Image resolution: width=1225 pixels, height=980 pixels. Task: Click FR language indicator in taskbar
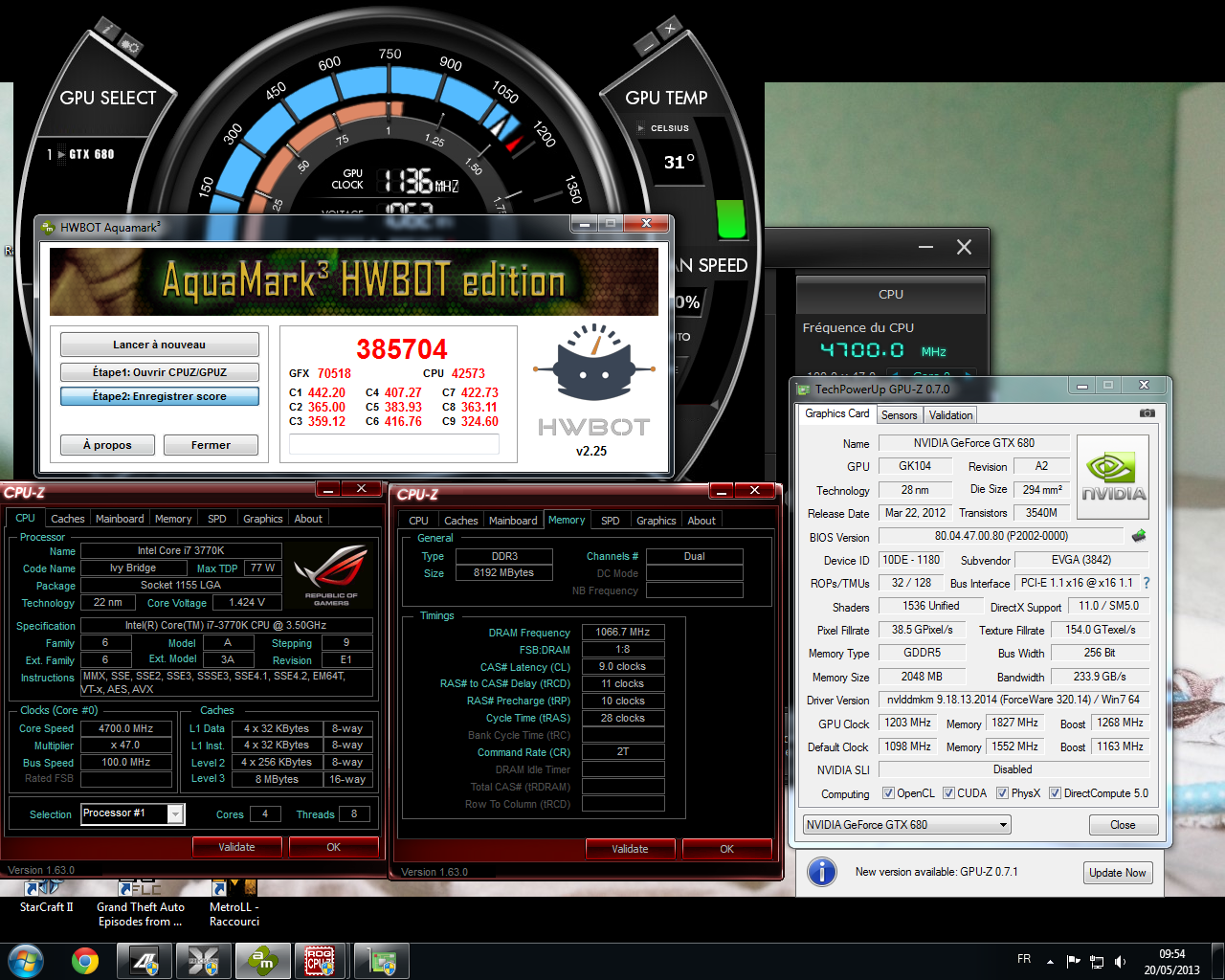coord(1024,959)
